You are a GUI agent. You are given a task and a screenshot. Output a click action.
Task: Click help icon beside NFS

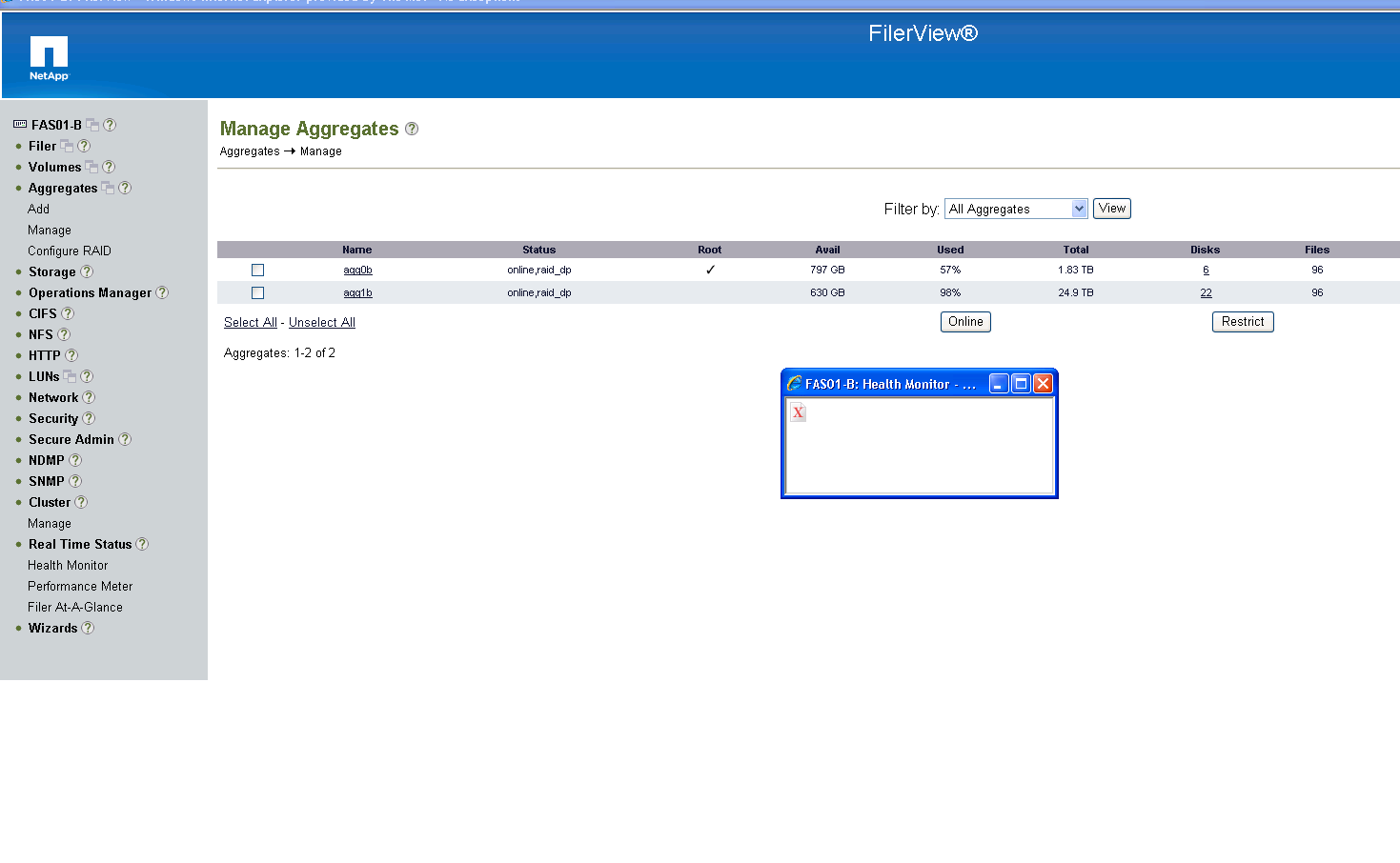point(64,334)
